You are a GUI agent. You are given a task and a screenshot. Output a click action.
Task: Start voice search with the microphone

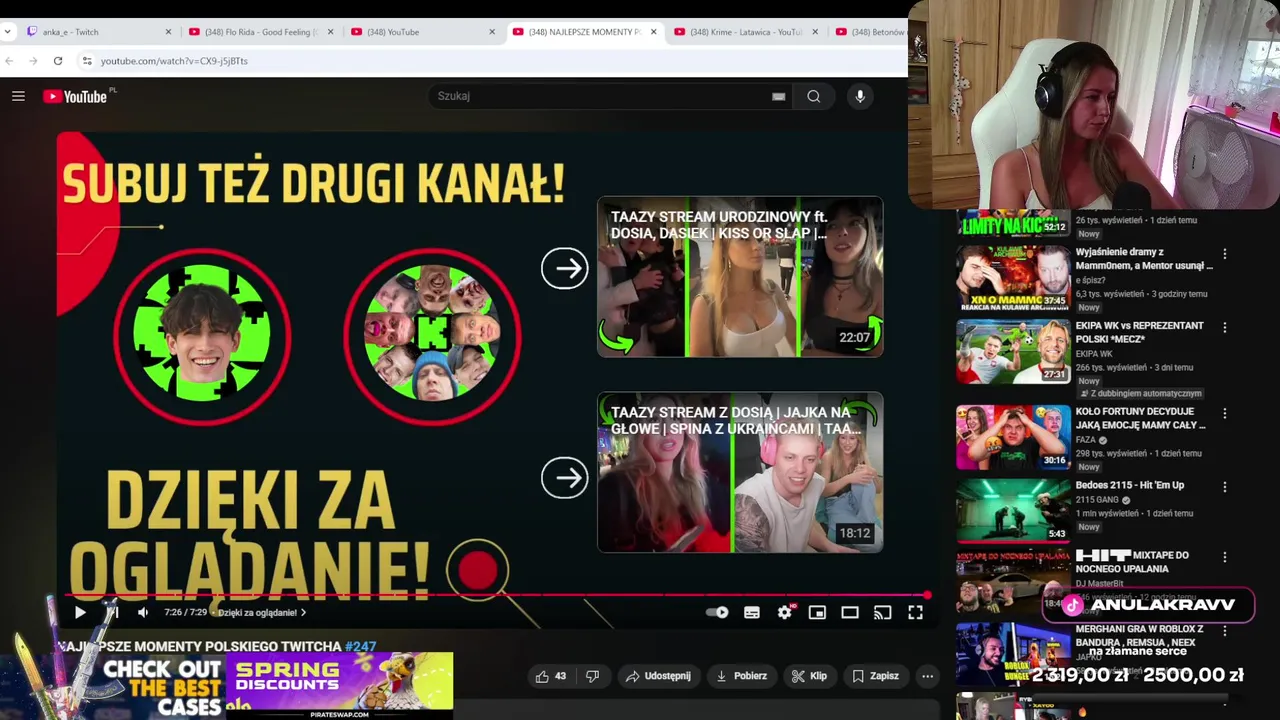[x=860, y=96]
